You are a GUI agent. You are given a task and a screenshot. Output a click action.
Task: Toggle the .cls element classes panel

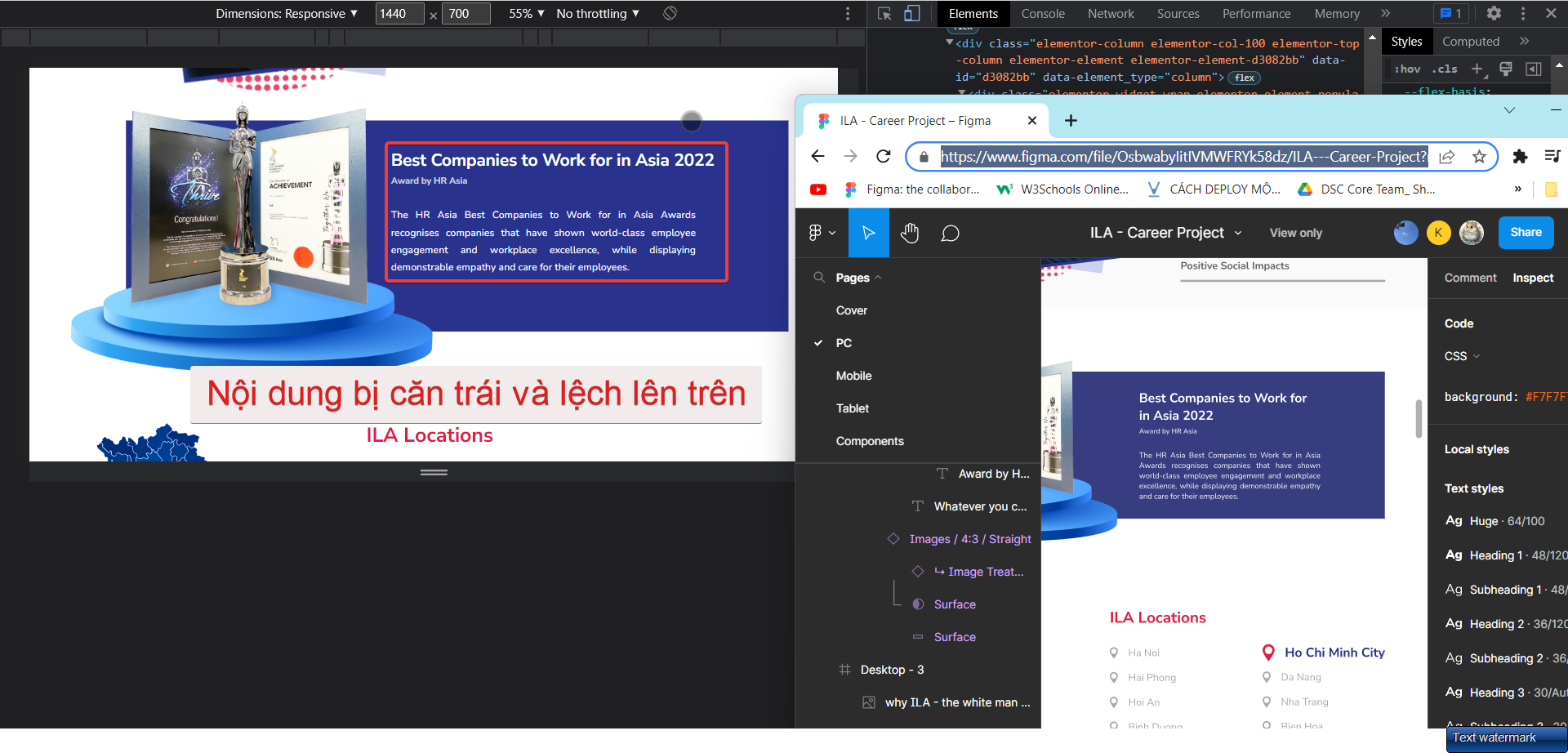click(1445, 69)
